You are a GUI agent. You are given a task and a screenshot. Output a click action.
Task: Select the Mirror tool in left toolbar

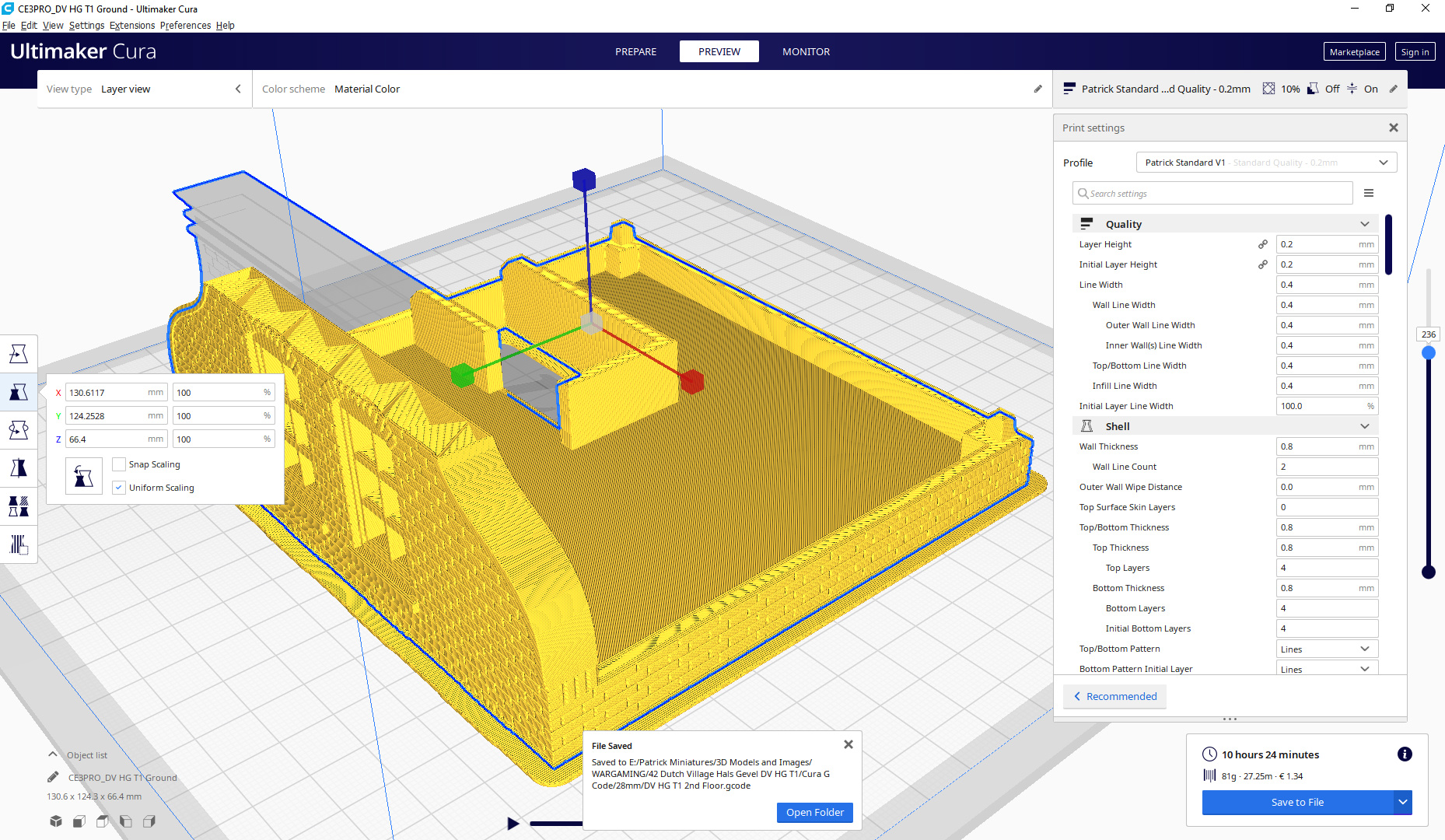coord(19,468)
